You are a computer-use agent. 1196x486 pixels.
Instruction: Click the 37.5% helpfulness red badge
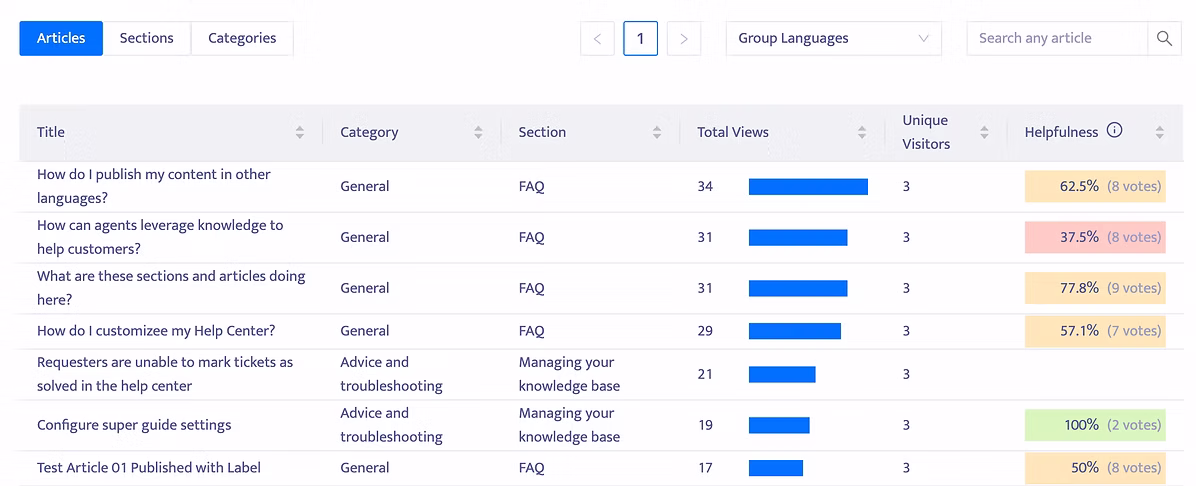tap(1095, 237)
